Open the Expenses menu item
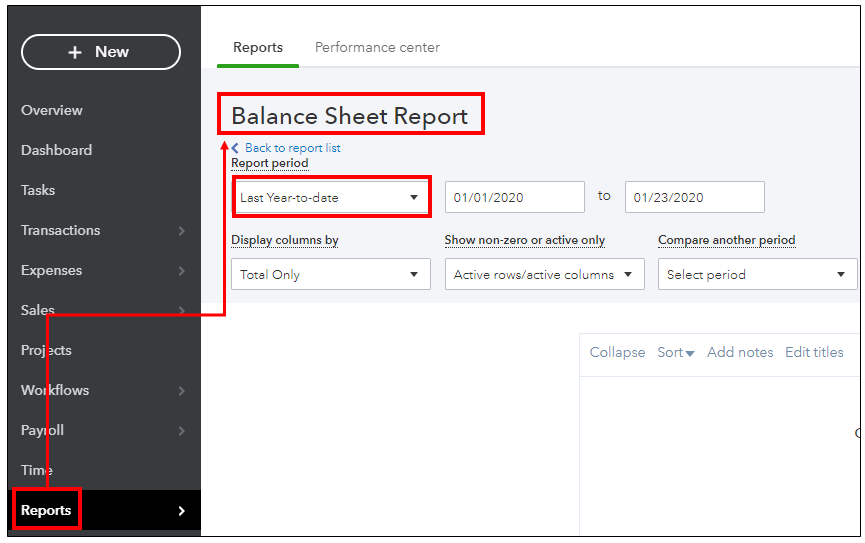 pos(51,270)
